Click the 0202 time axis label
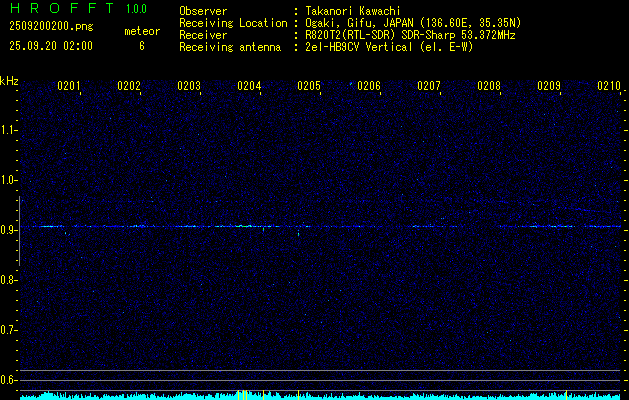 click(x=129, y=86)
